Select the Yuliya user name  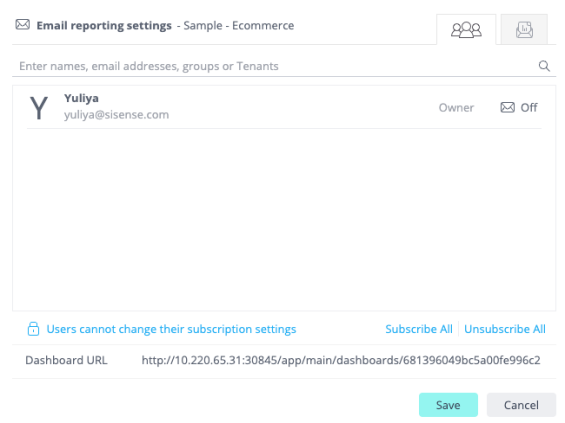pos(81,98)
